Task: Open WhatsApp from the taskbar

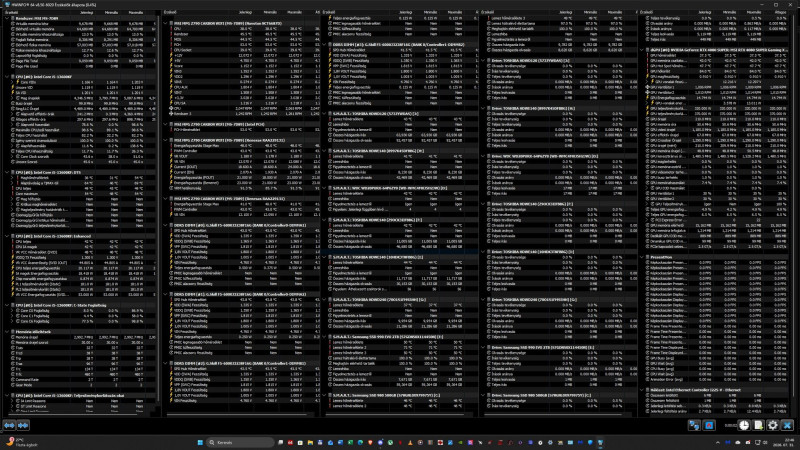Action: tap(390, 442)
